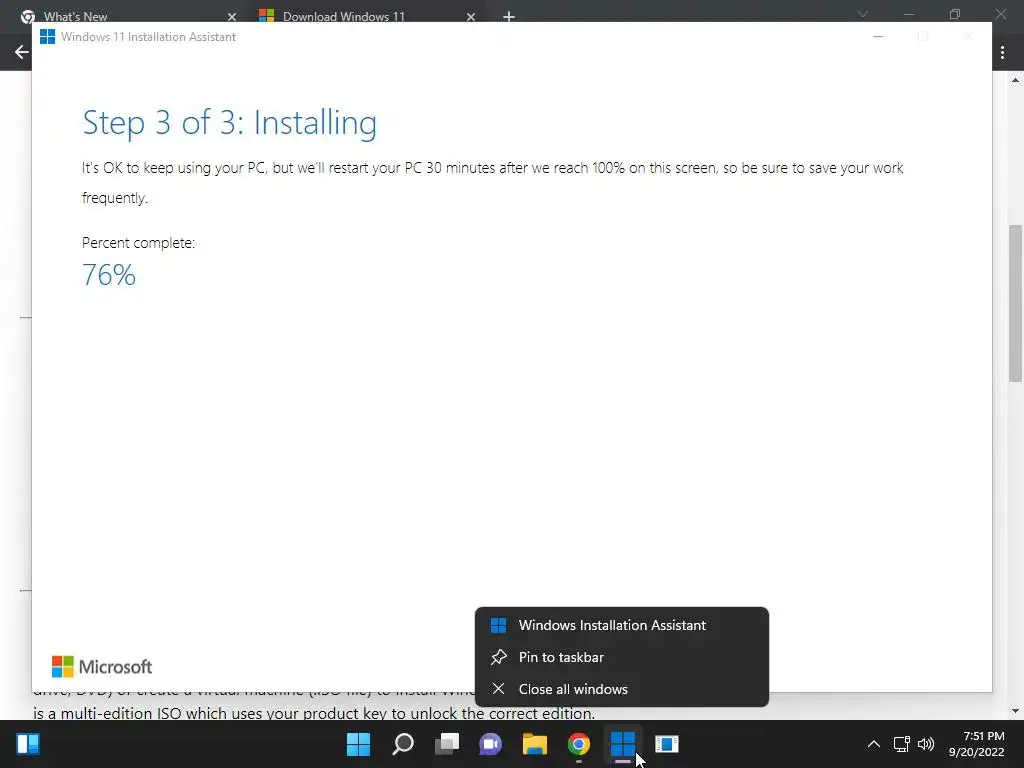Open the blue window app after the Assistant icon

[667, 744]
